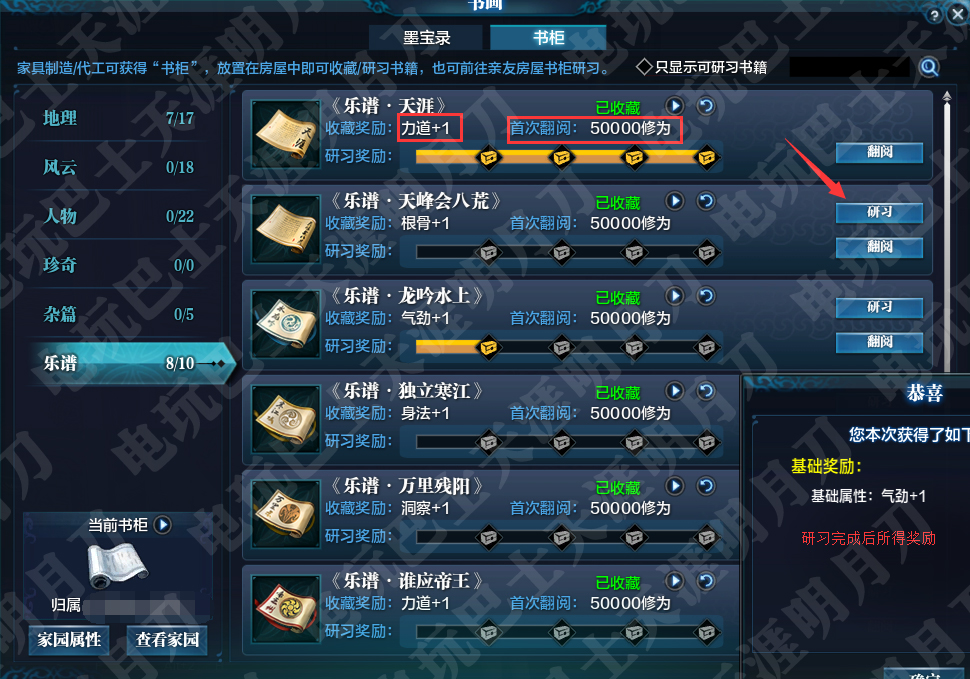This screenshot has width=970, height=679.
Task: Click last treasure chest on 天涯 progress bar
Action: [x=706, y=157]
